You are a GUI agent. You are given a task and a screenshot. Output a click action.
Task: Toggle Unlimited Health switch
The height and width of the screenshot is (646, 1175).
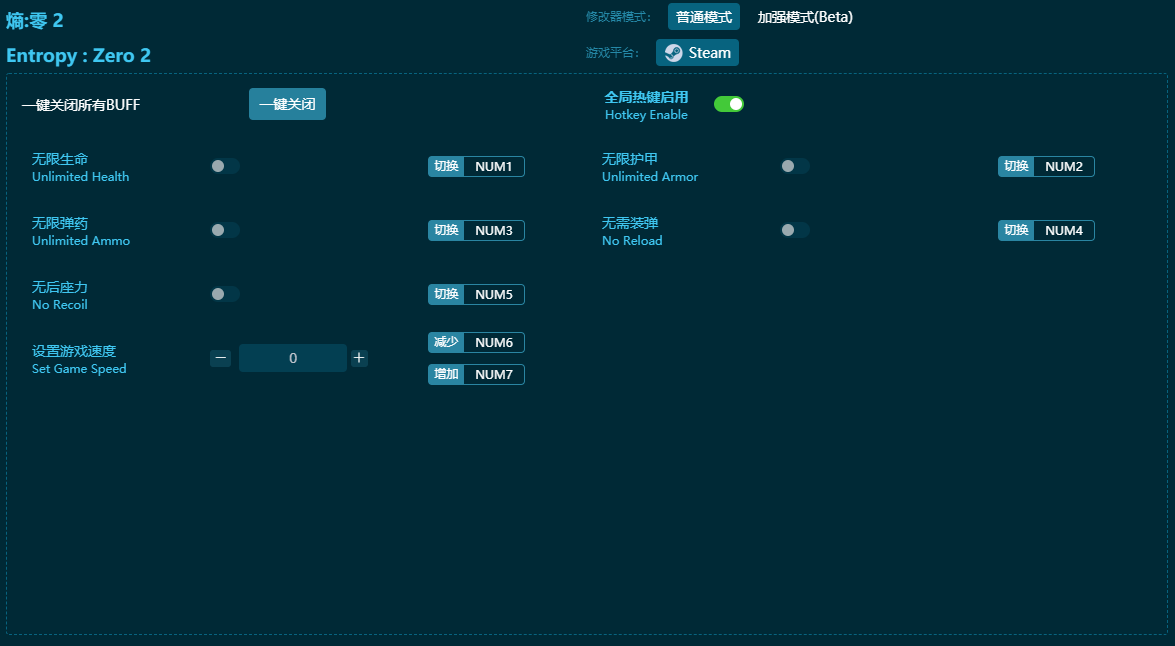pos(225,166)
